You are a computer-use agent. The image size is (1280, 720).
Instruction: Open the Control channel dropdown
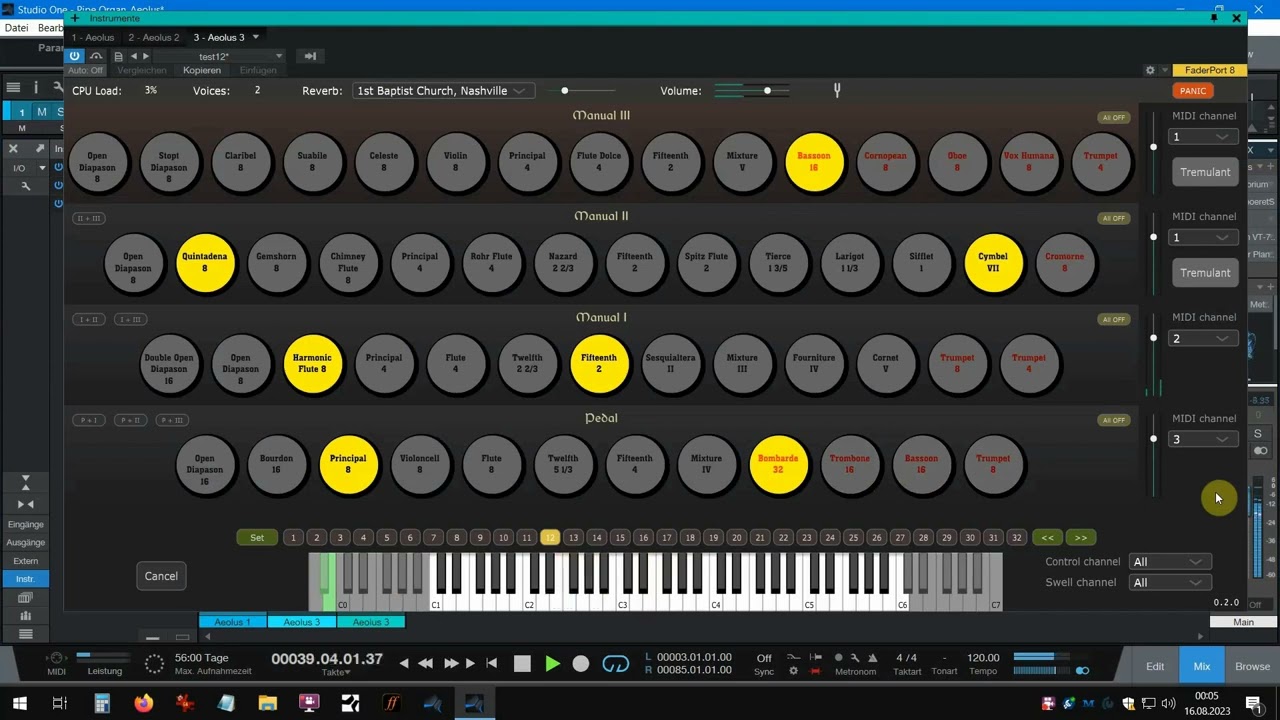pyautogui.click(x=1170, y=562)
